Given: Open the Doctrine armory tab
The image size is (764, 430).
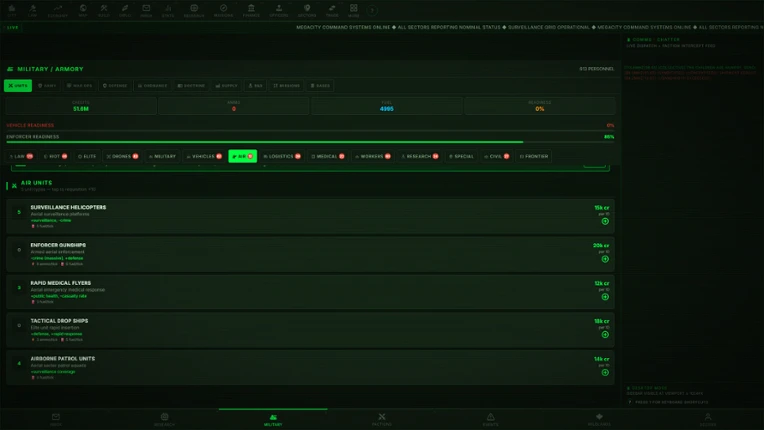Looking at the screenshot, I should click(x=191, y=86).
